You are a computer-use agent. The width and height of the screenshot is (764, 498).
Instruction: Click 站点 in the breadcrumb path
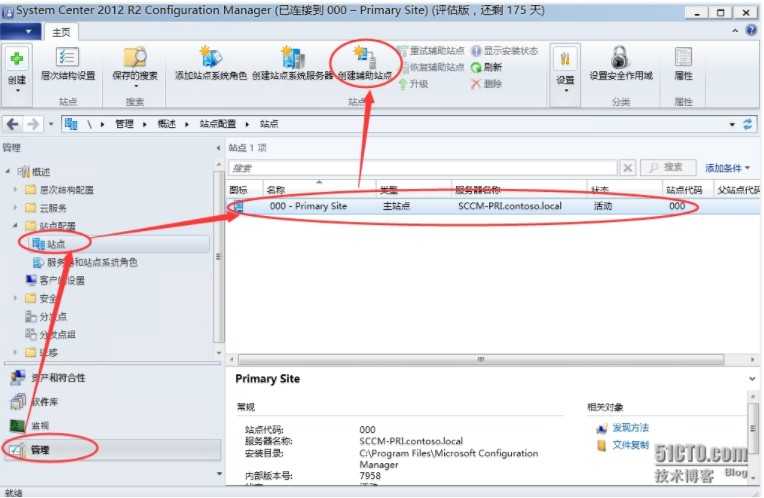269,124
